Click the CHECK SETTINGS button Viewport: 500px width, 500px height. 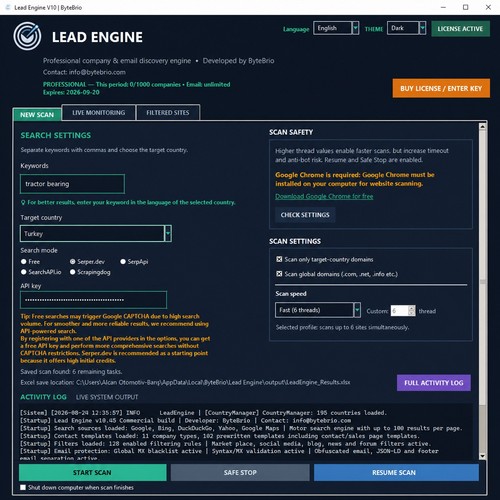click(x=305, y=215)
